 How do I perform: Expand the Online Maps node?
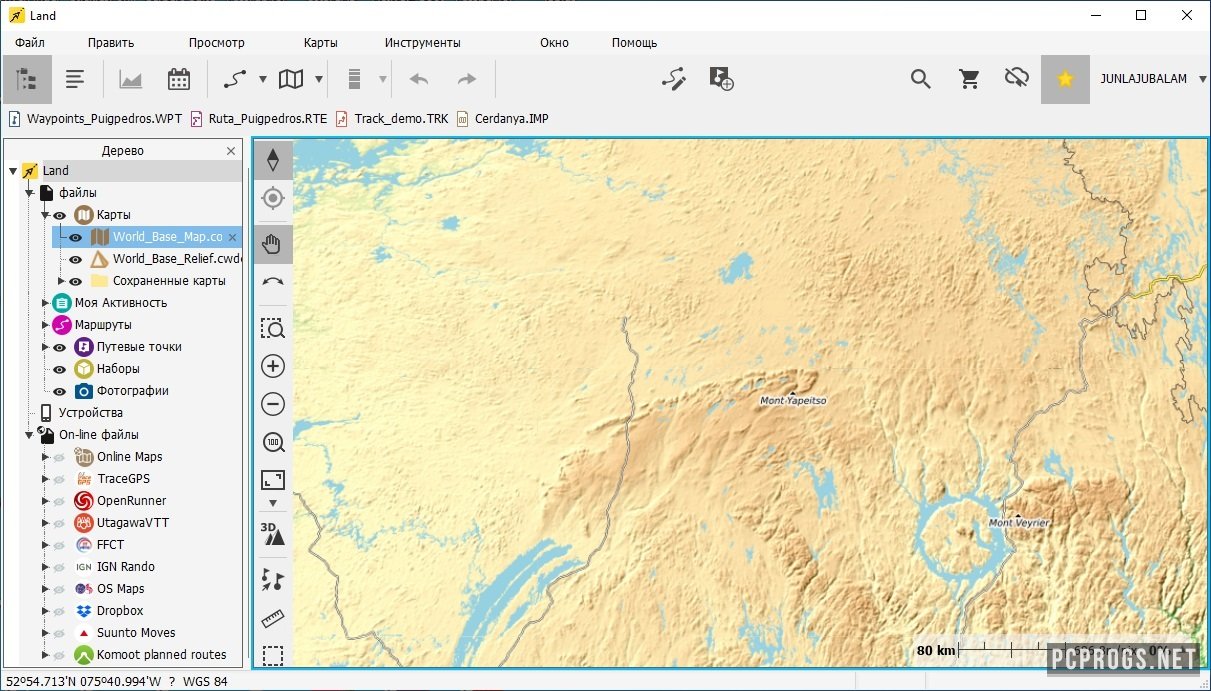[x=45, y=457]
